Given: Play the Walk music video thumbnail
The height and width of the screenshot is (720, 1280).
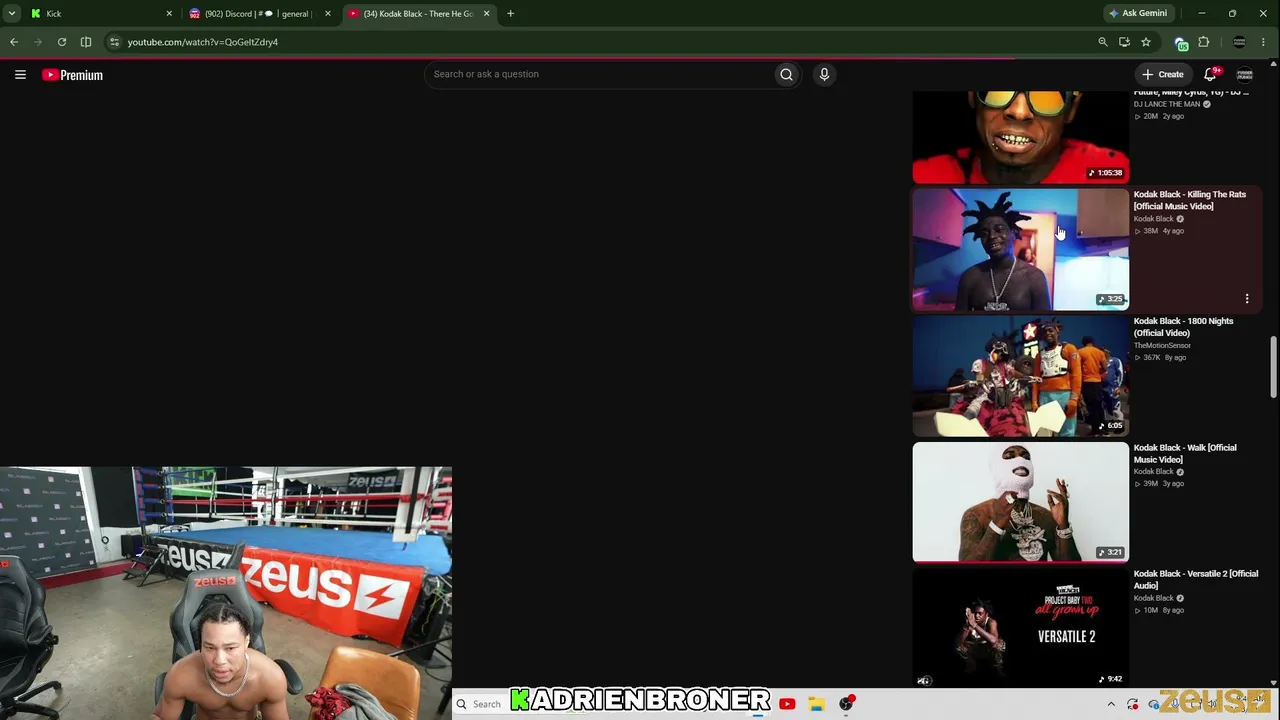Looking at the screenshot, I should pyautogui.click(x=1020, y=502).
